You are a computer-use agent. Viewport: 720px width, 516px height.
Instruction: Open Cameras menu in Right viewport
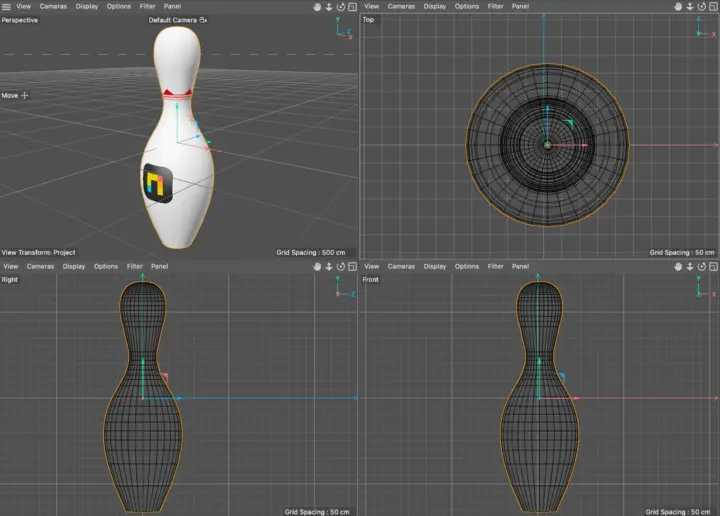coord(40,266)
